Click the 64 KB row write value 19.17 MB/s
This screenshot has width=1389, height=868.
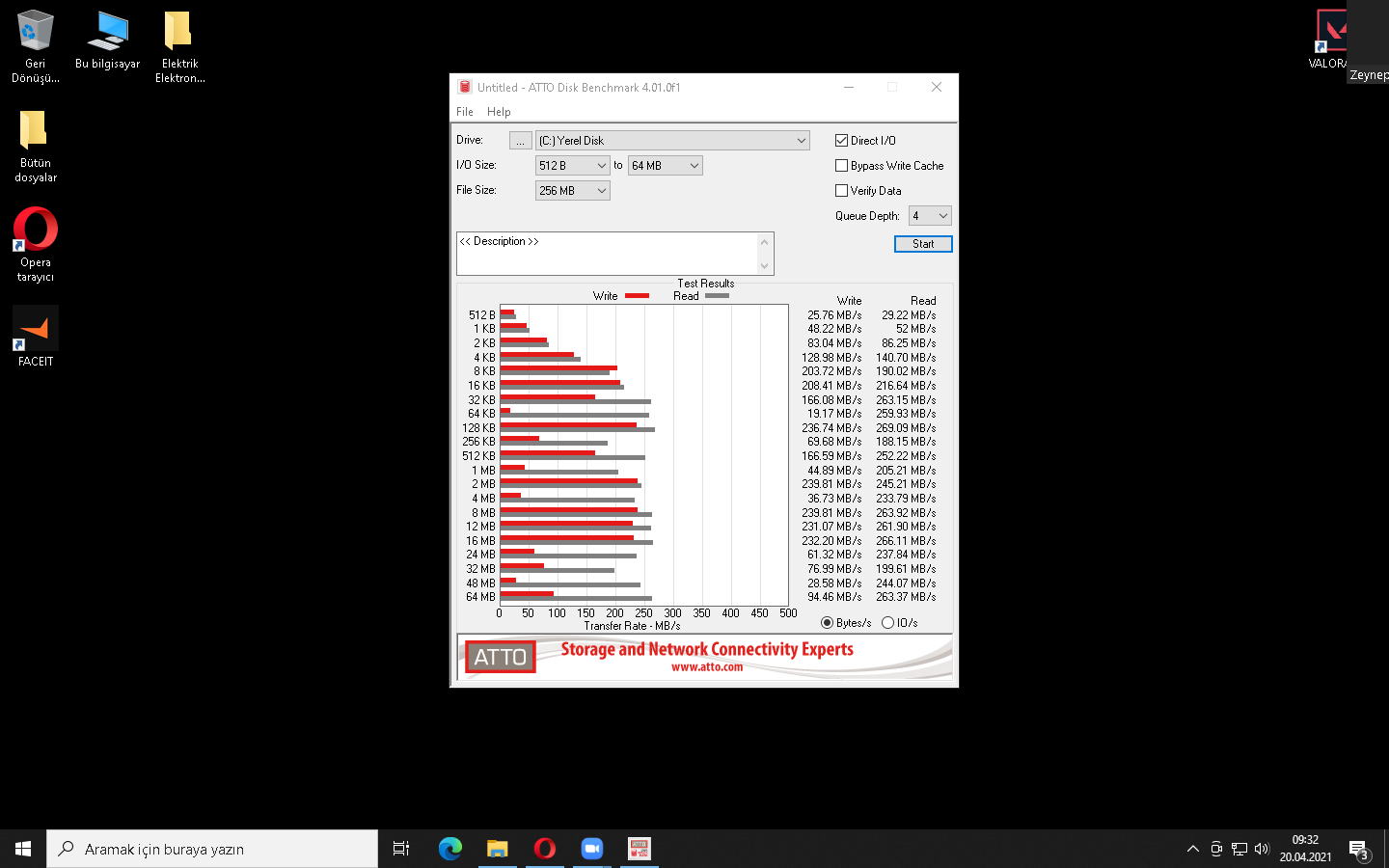834,414
